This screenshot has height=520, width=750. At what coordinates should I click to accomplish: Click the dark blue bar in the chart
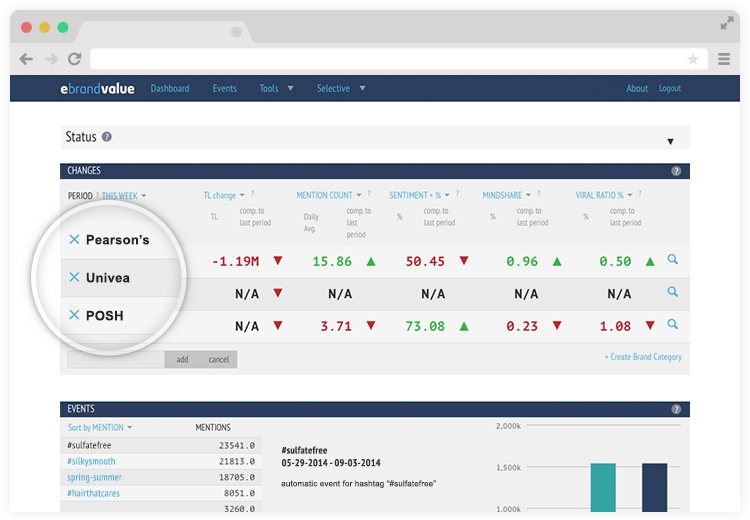point(654,487)
